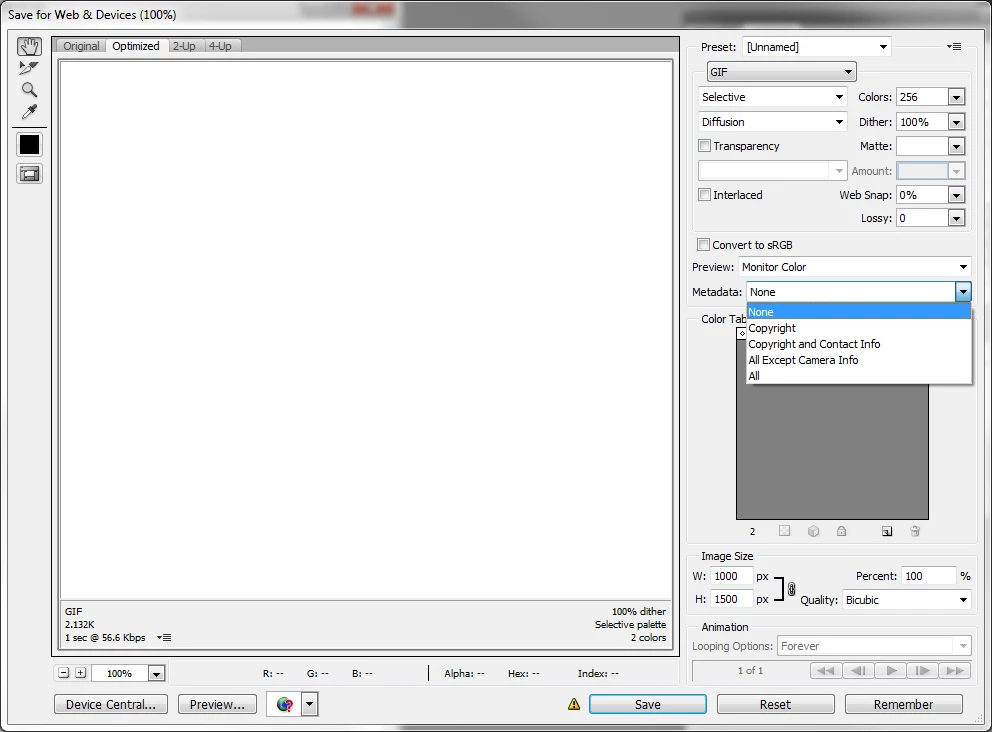Open browser selection dropdown arrow

click(309, 704)
